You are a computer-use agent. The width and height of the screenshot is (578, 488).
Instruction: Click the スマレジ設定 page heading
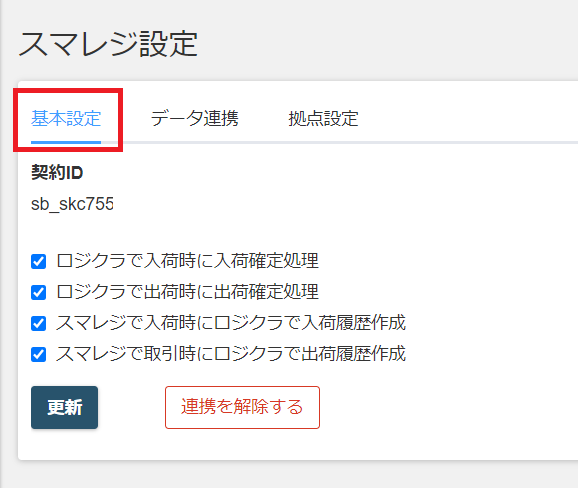click(108, 44)
